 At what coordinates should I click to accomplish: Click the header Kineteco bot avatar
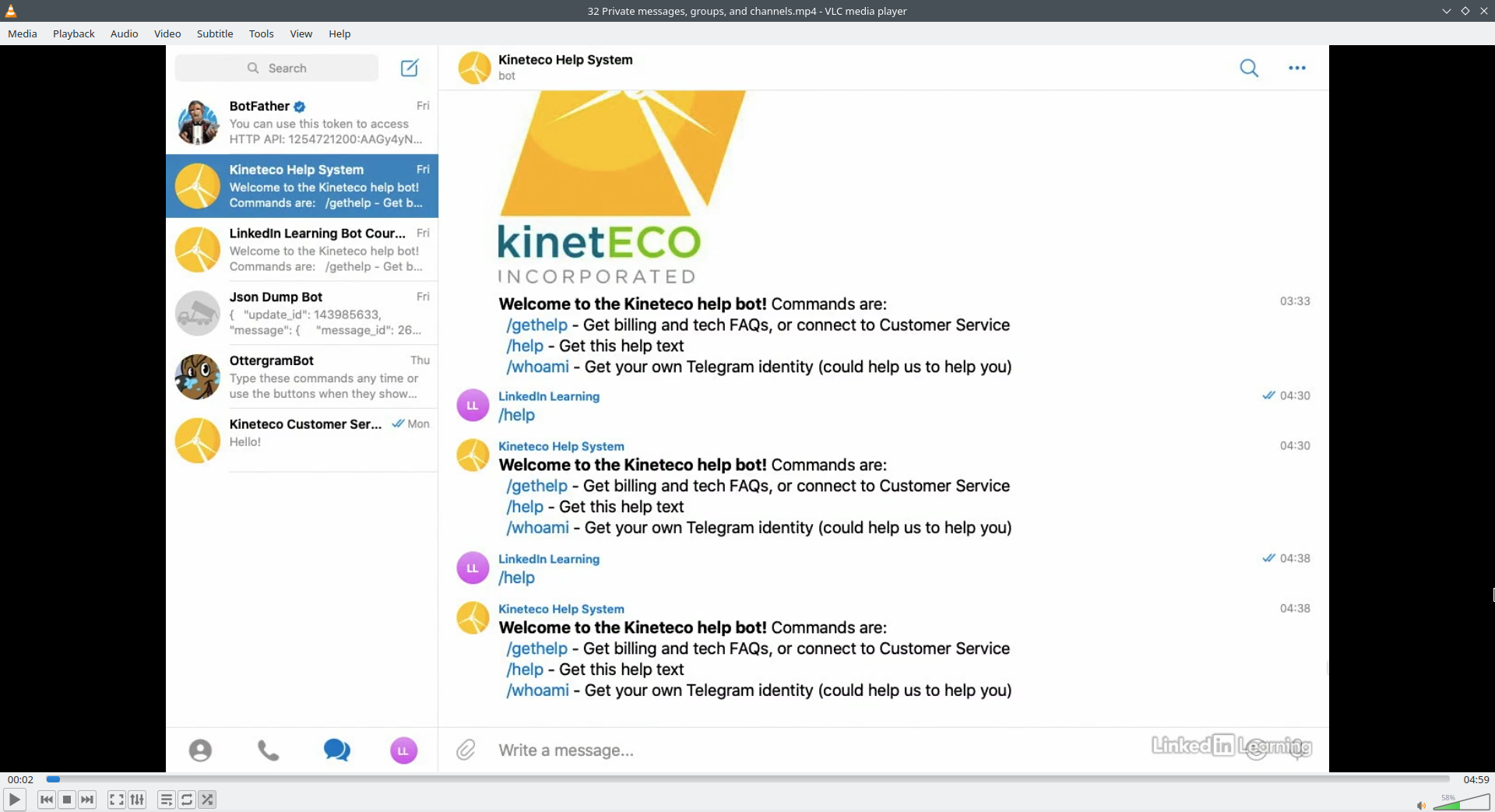(x=474, y=68)
